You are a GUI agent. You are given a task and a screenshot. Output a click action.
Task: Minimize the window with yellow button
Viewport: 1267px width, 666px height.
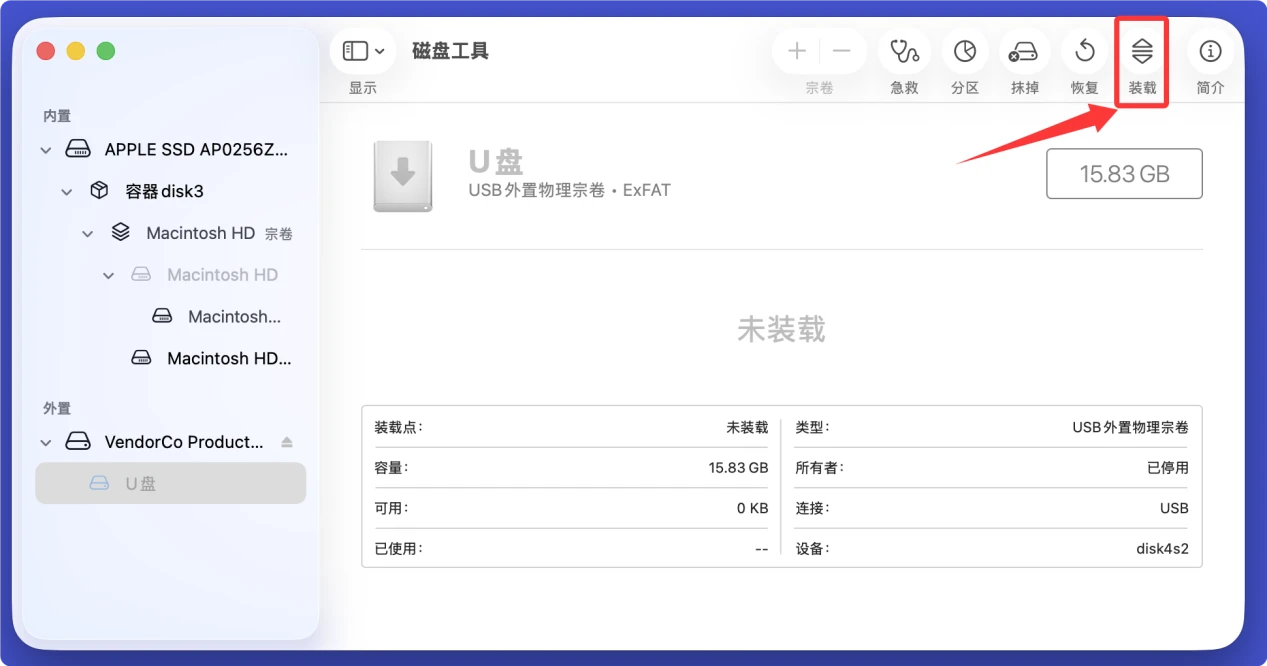[76, 51]
